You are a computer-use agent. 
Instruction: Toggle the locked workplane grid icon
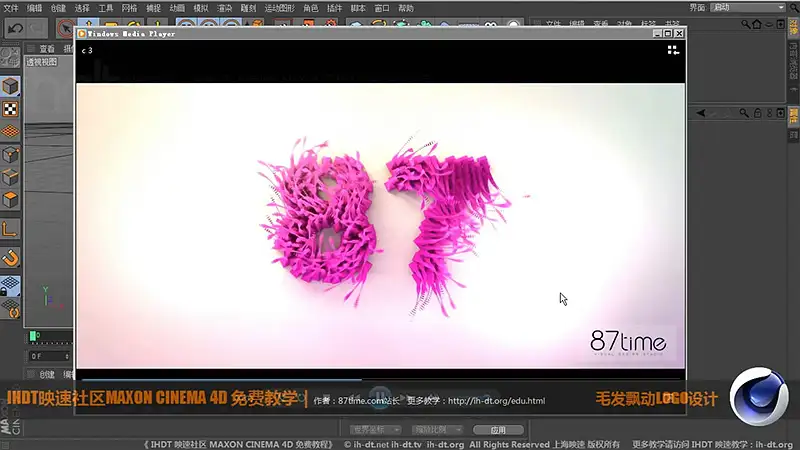[10, 286]
